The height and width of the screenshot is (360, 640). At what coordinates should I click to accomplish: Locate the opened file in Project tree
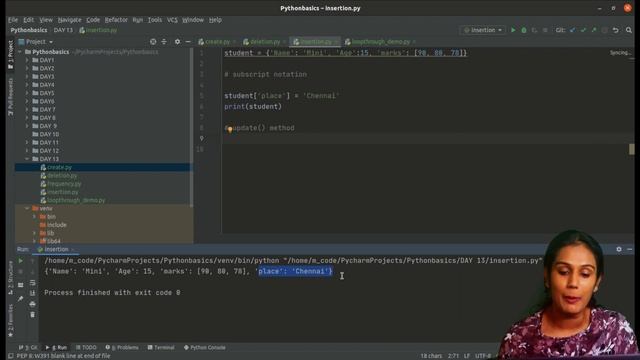[x=153, y=42]
